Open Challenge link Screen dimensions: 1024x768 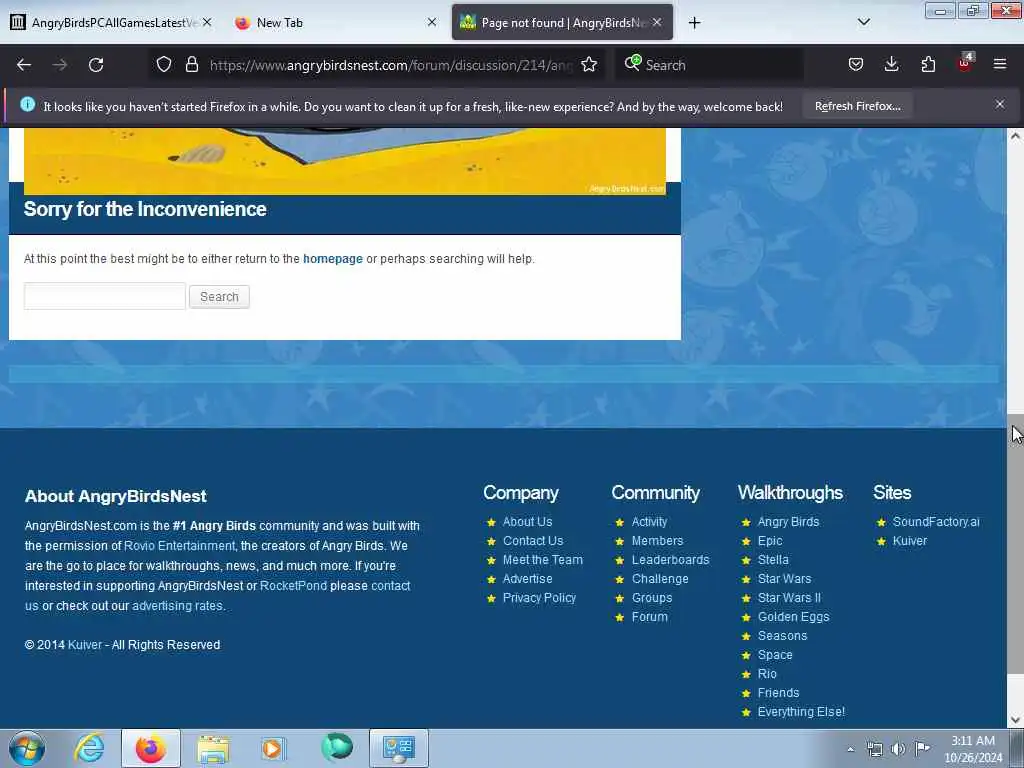coord(660,579)
